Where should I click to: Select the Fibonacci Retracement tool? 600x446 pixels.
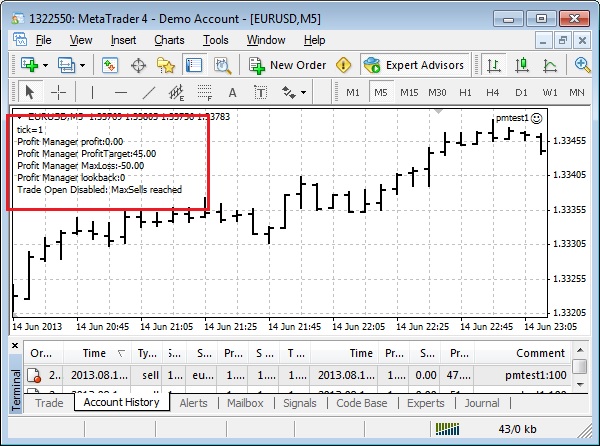pyautogui.click(x=205, y=93)
